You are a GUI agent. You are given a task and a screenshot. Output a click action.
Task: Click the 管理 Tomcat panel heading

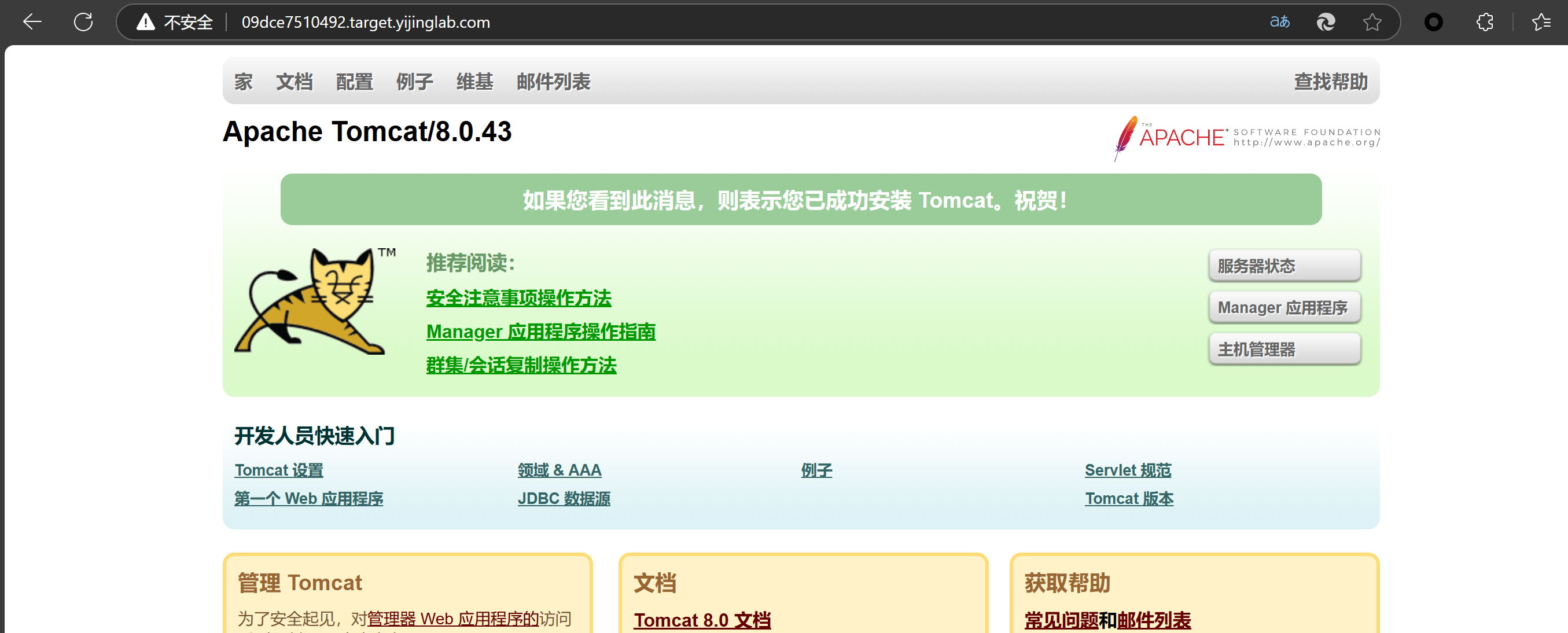(x=300, y=583)
